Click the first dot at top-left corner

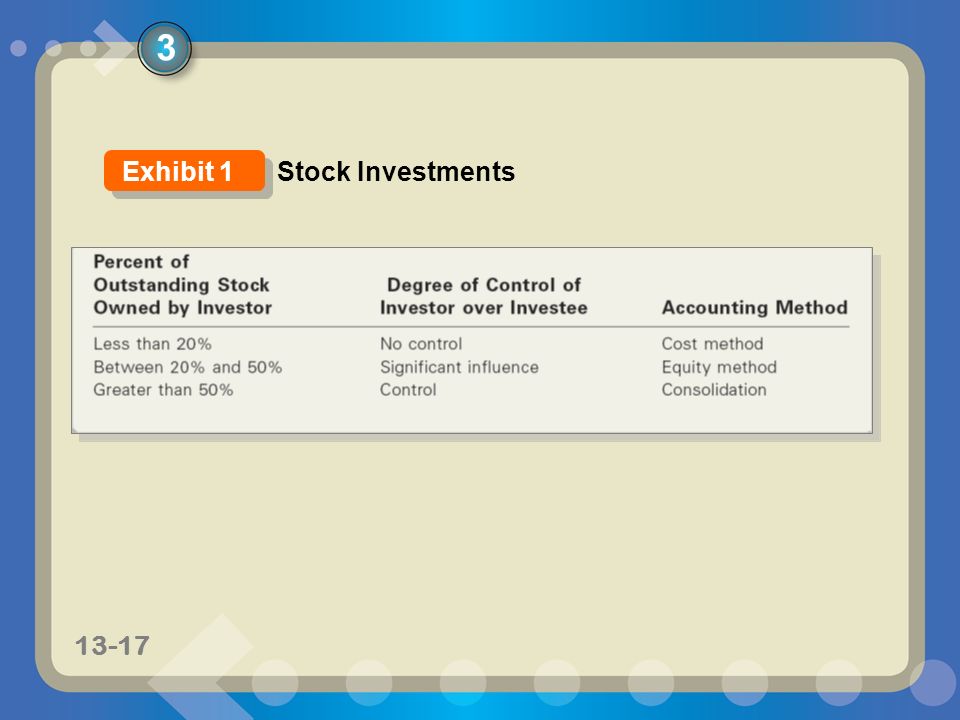click(18, 48)
